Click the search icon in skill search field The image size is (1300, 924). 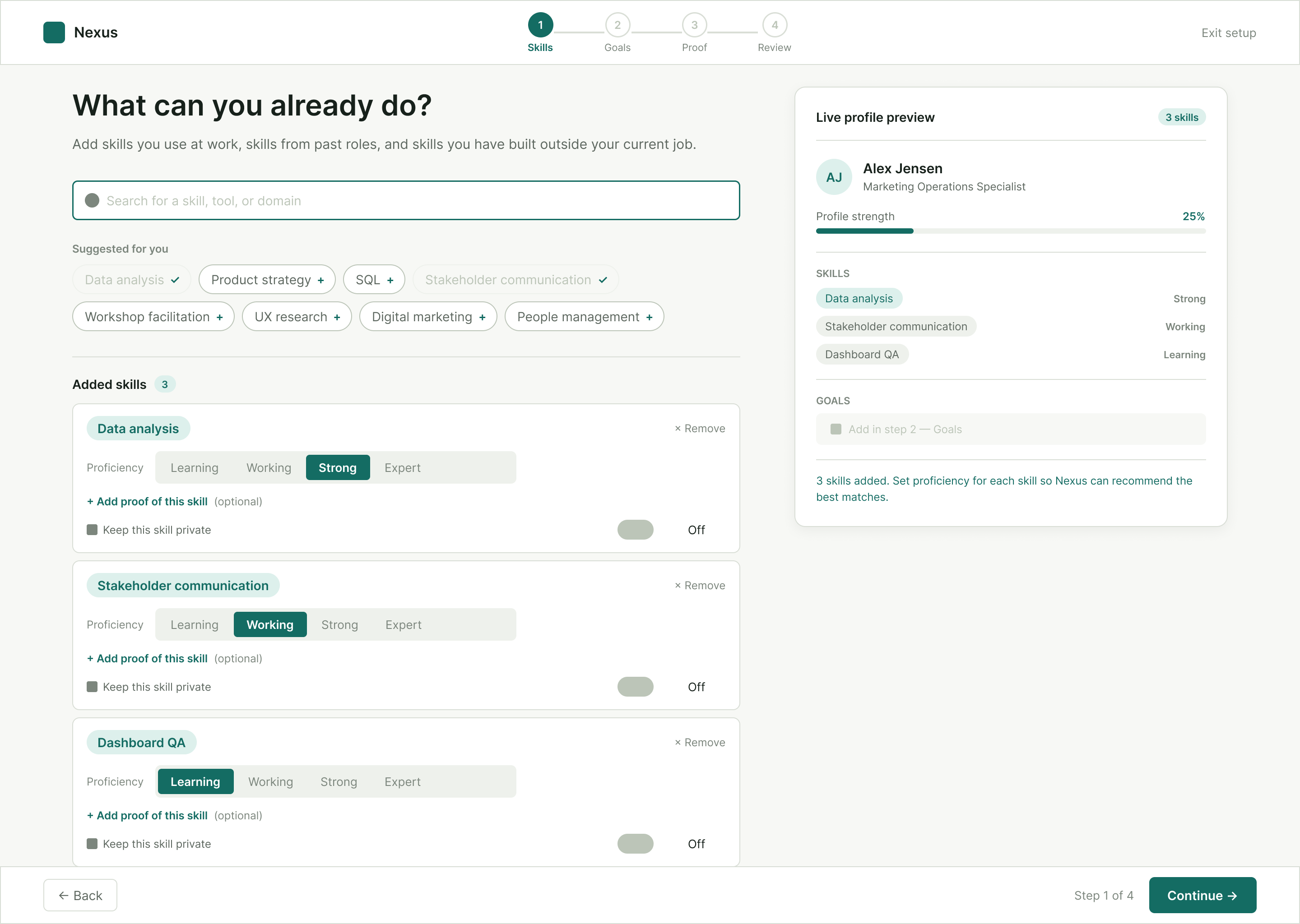tap(92, 200)
